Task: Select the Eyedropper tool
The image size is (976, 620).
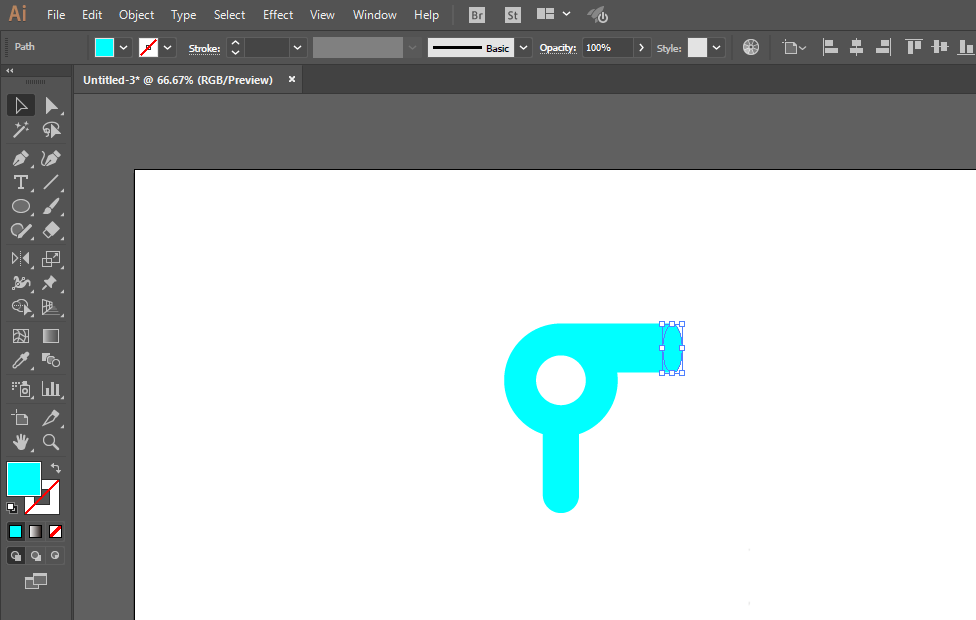Action: [x=20, y=361]
